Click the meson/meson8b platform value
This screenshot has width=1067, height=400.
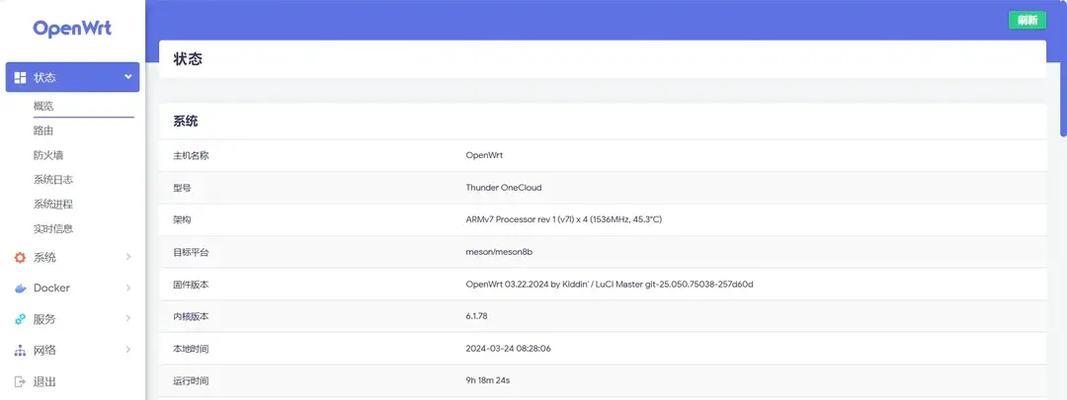pyautogui.click(x=499, y=252)
